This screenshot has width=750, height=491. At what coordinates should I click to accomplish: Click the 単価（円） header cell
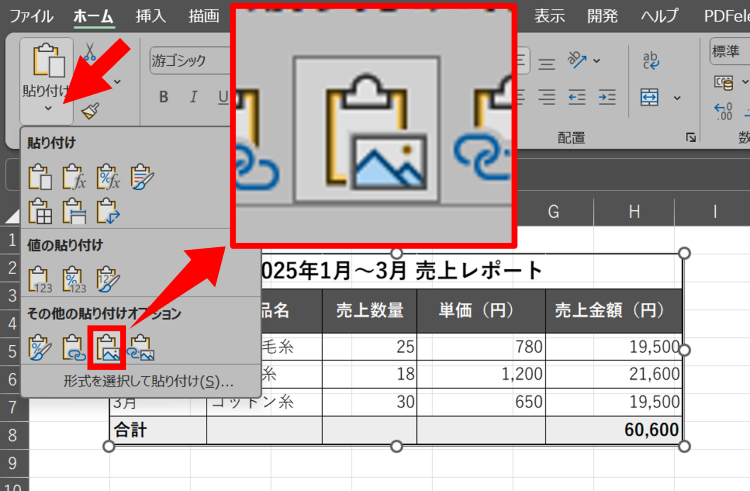(481, 311)
